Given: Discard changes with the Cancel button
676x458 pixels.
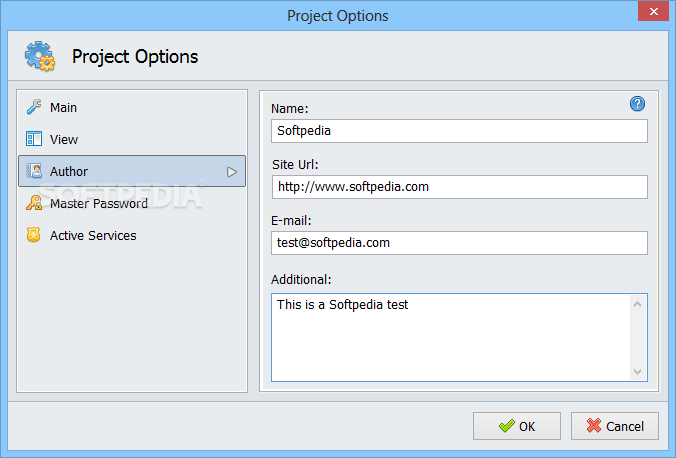Looking at the screenshot, I should pos(614,426).
